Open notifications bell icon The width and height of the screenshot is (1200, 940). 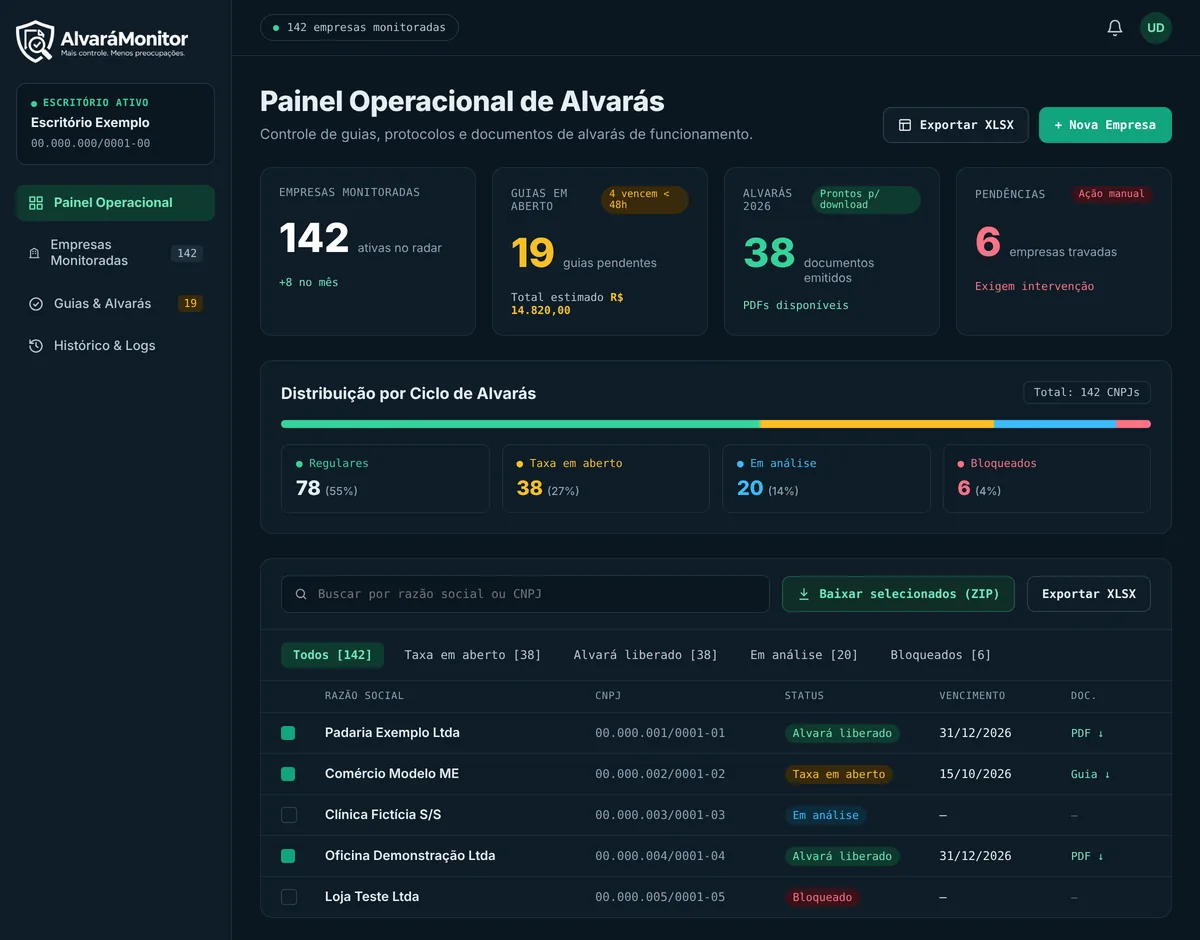click(x=1115, y=28)
